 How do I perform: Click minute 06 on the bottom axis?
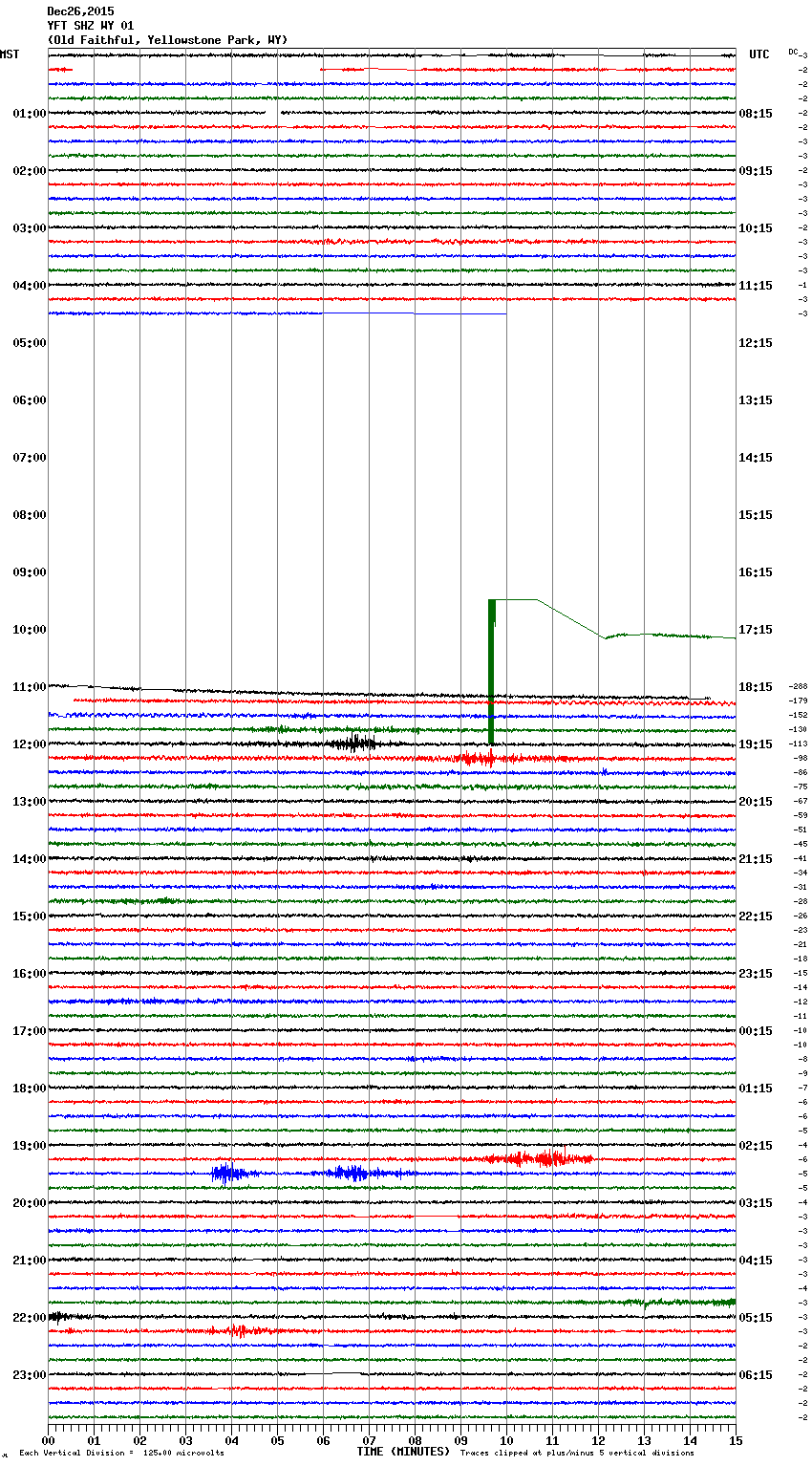coord(323,1440)
